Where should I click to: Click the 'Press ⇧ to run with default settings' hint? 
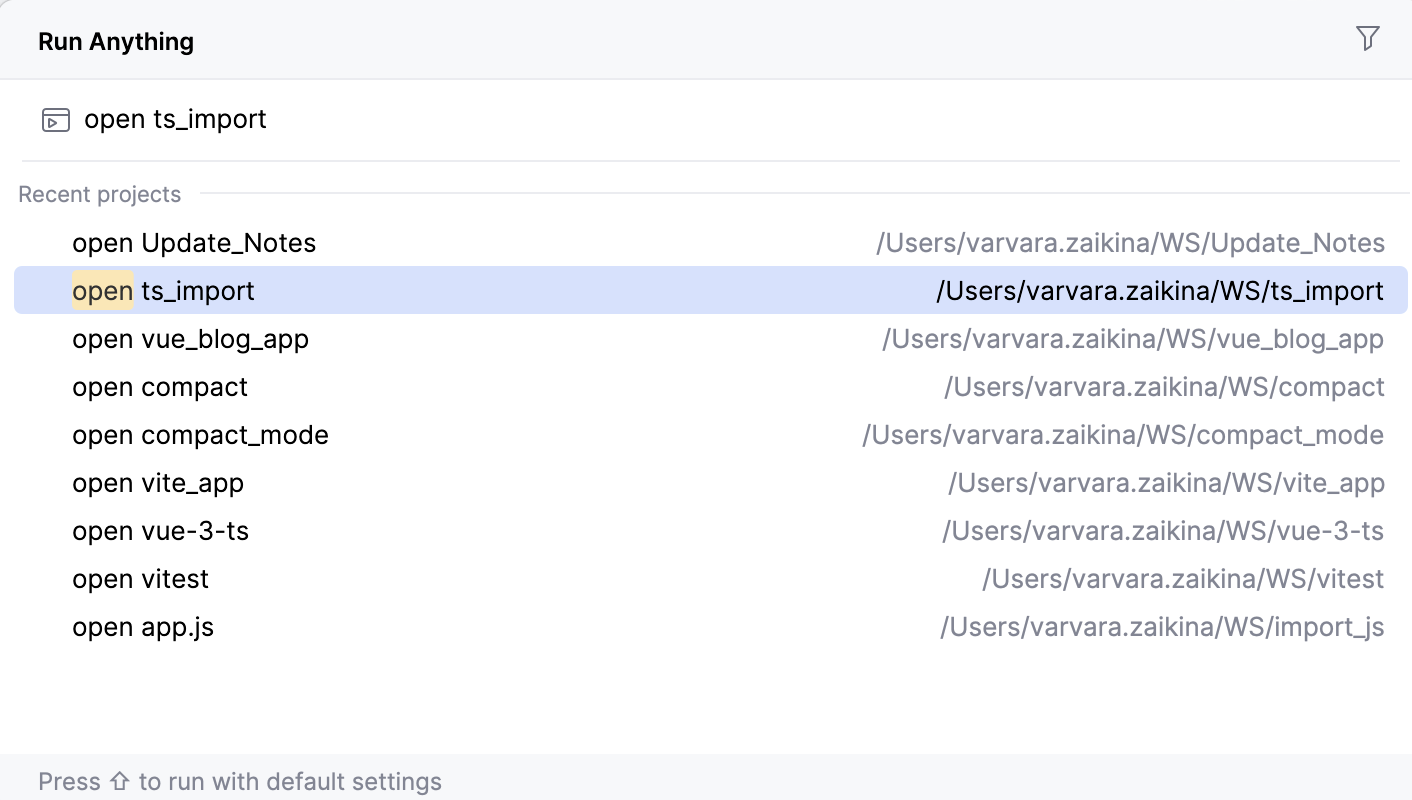coord(240,781)
